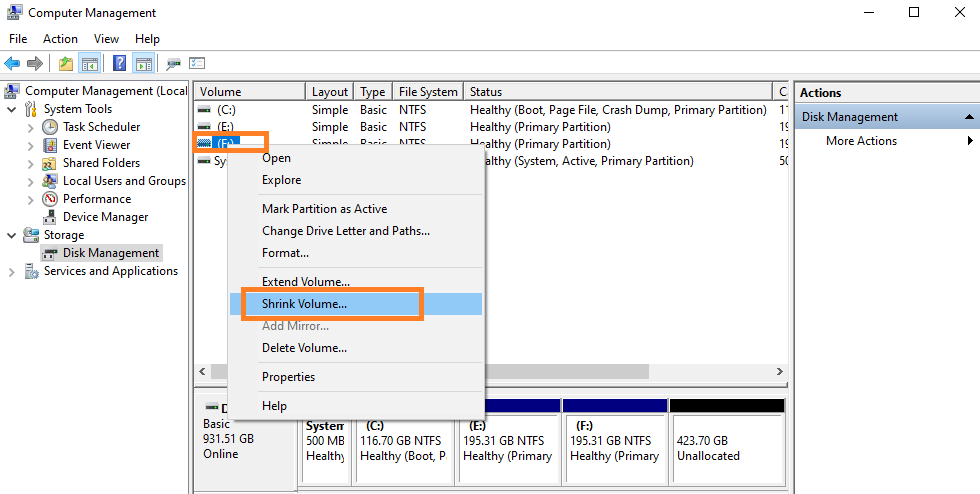The image size is (980, 494).
Task: Open the View menu
Action: 106,39
